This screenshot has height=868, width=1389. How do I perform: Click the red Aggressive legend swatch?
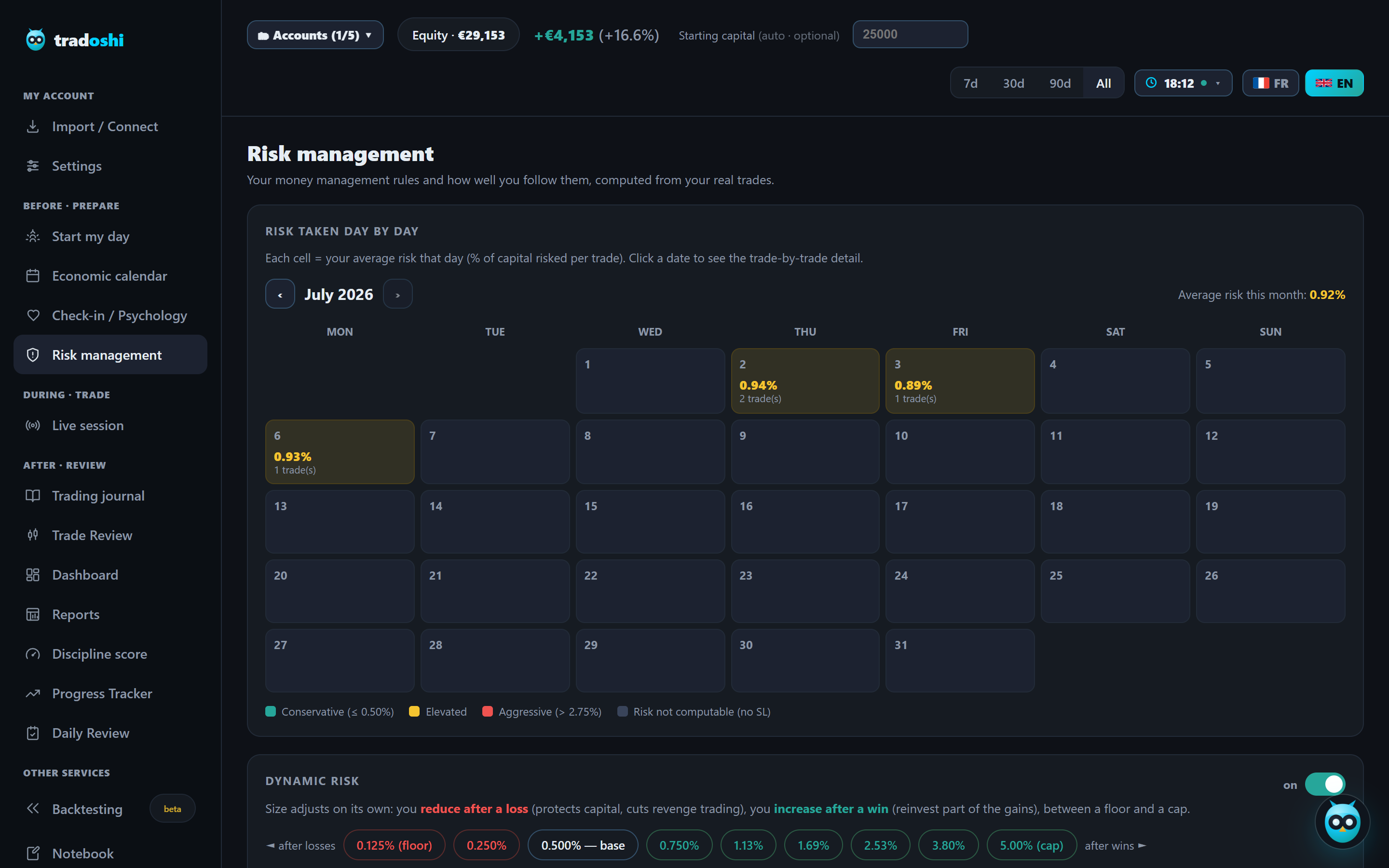(487, 711)
